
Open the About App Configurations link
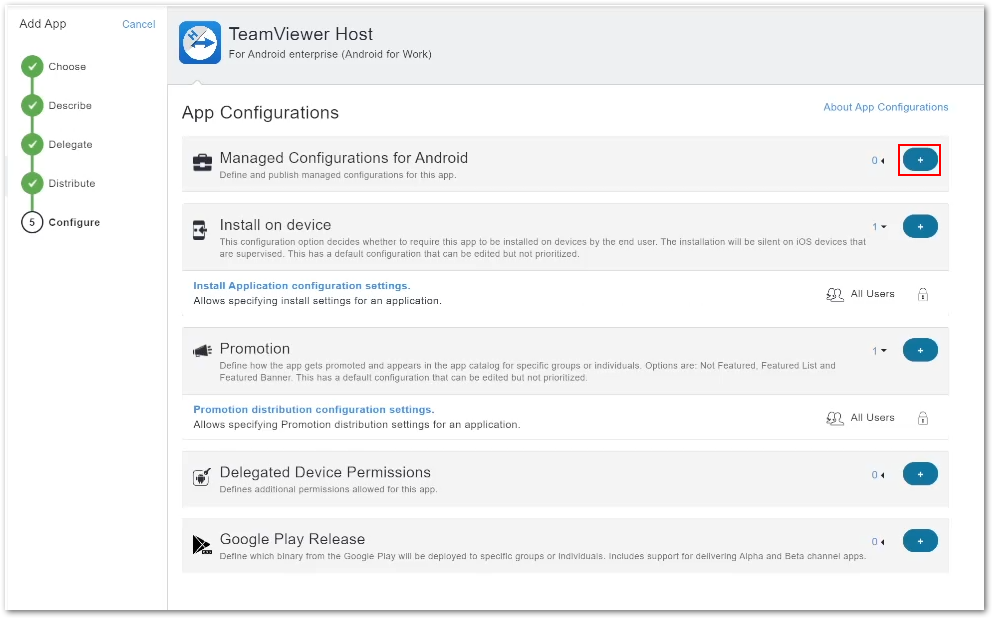(885, 107)
